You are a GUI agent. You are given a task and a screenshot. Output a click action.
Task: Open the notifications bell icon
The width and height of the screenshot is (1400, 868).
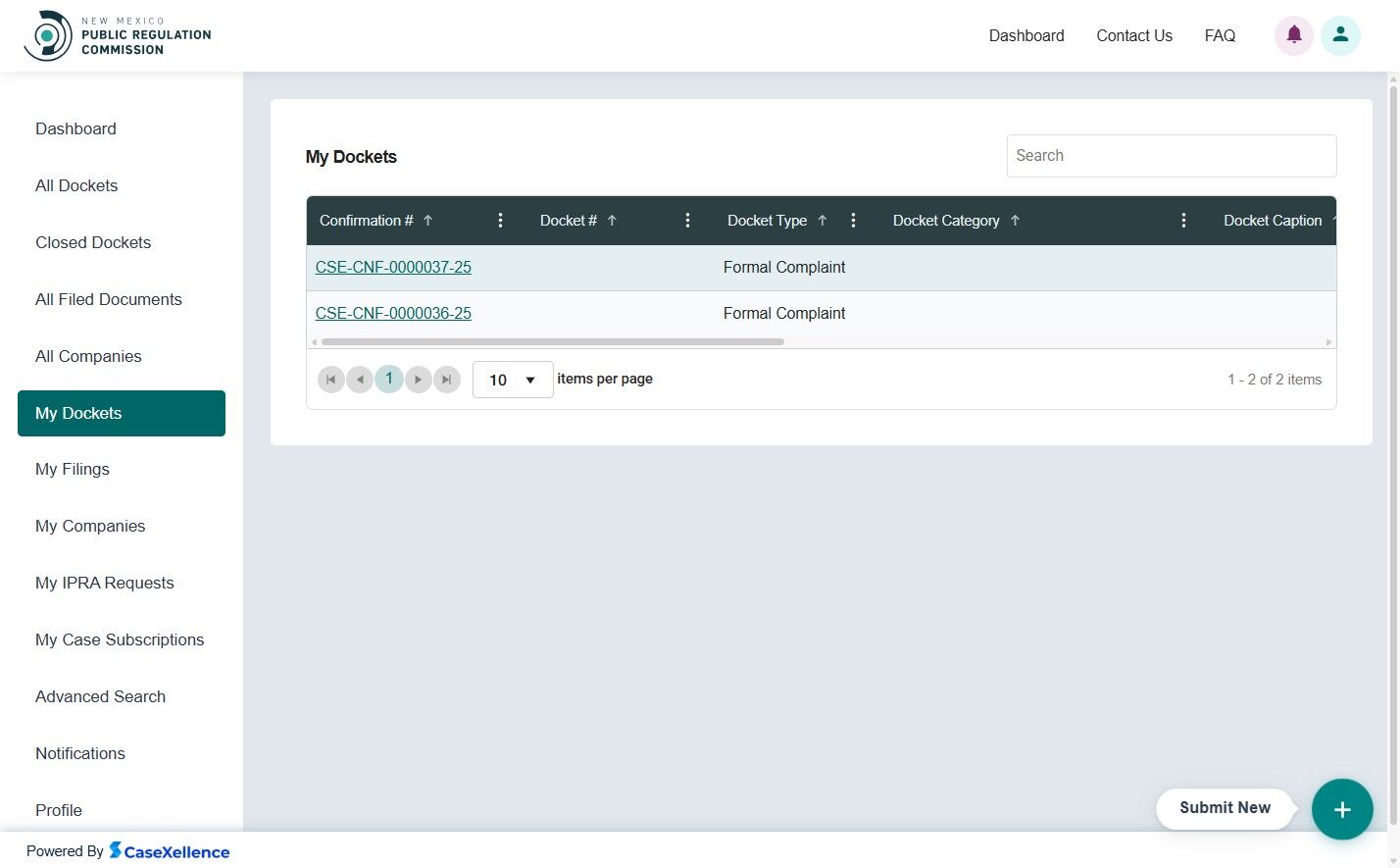coord(1294,35)
